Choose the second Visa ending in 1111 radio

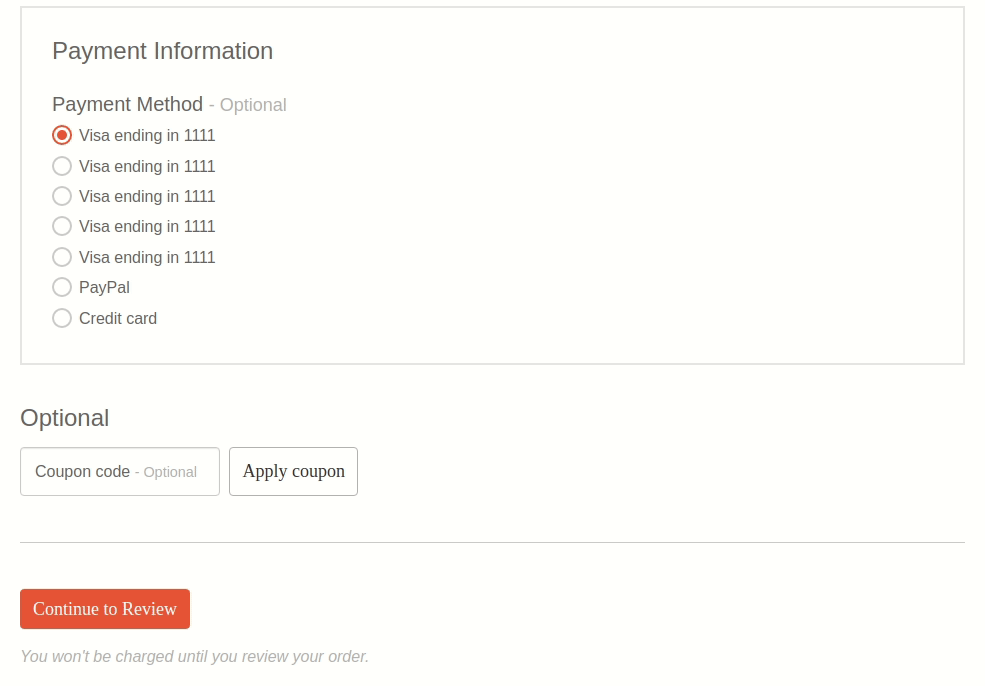[x=62, y=166]
